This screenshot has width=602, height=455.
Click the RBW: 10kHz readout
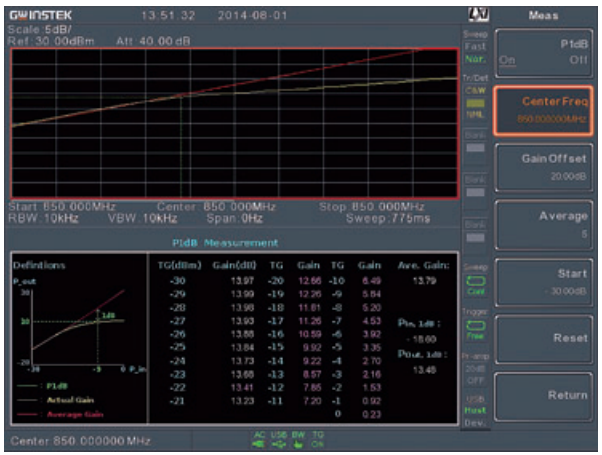pos(43,219)
